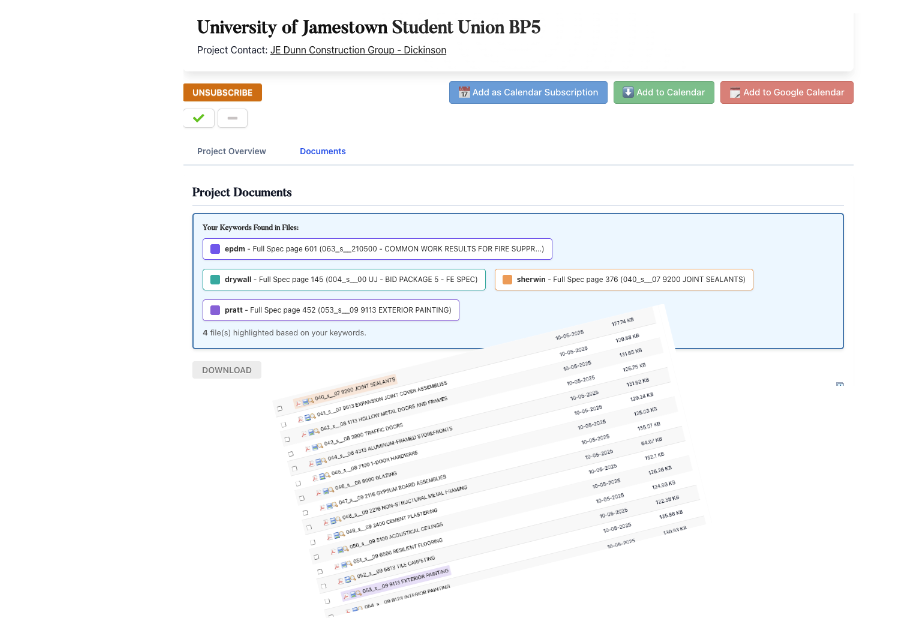Click the green checkmark icon button
906x622 pixels.
tap(198, 118)
